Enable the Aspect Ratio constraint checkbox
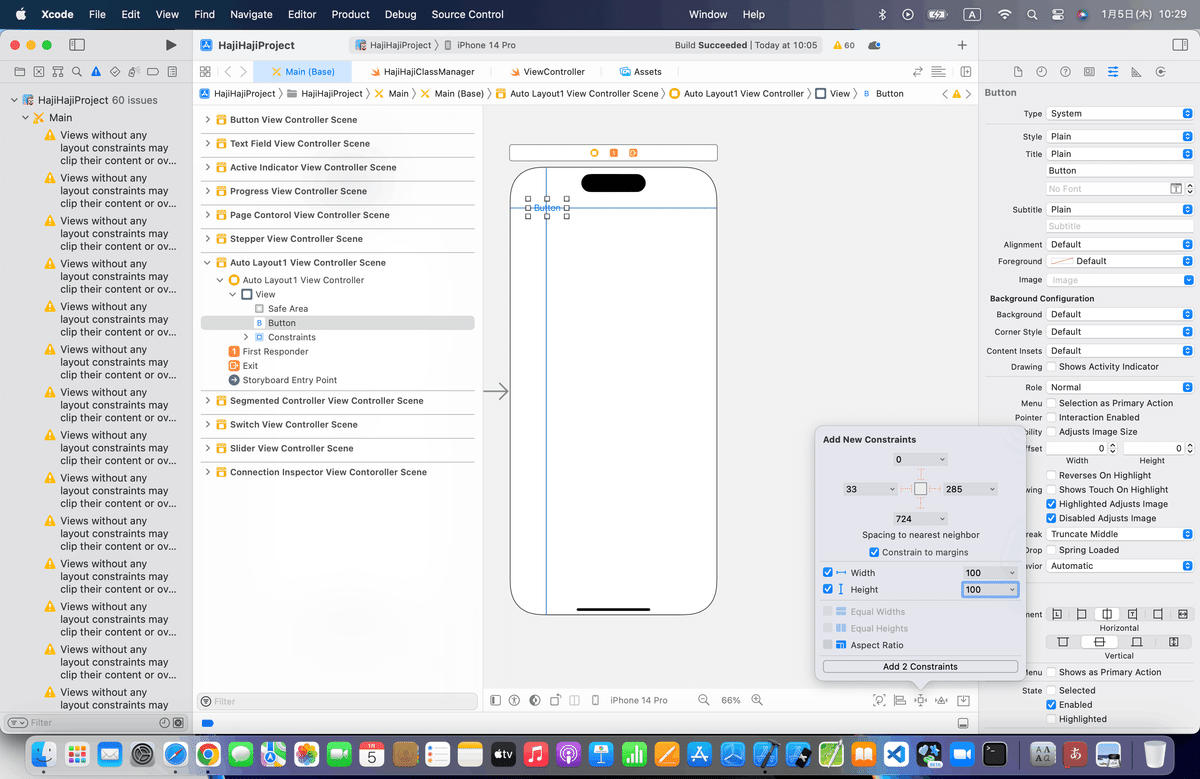This screenshot has width=1200, height=779. coord(828,645)
